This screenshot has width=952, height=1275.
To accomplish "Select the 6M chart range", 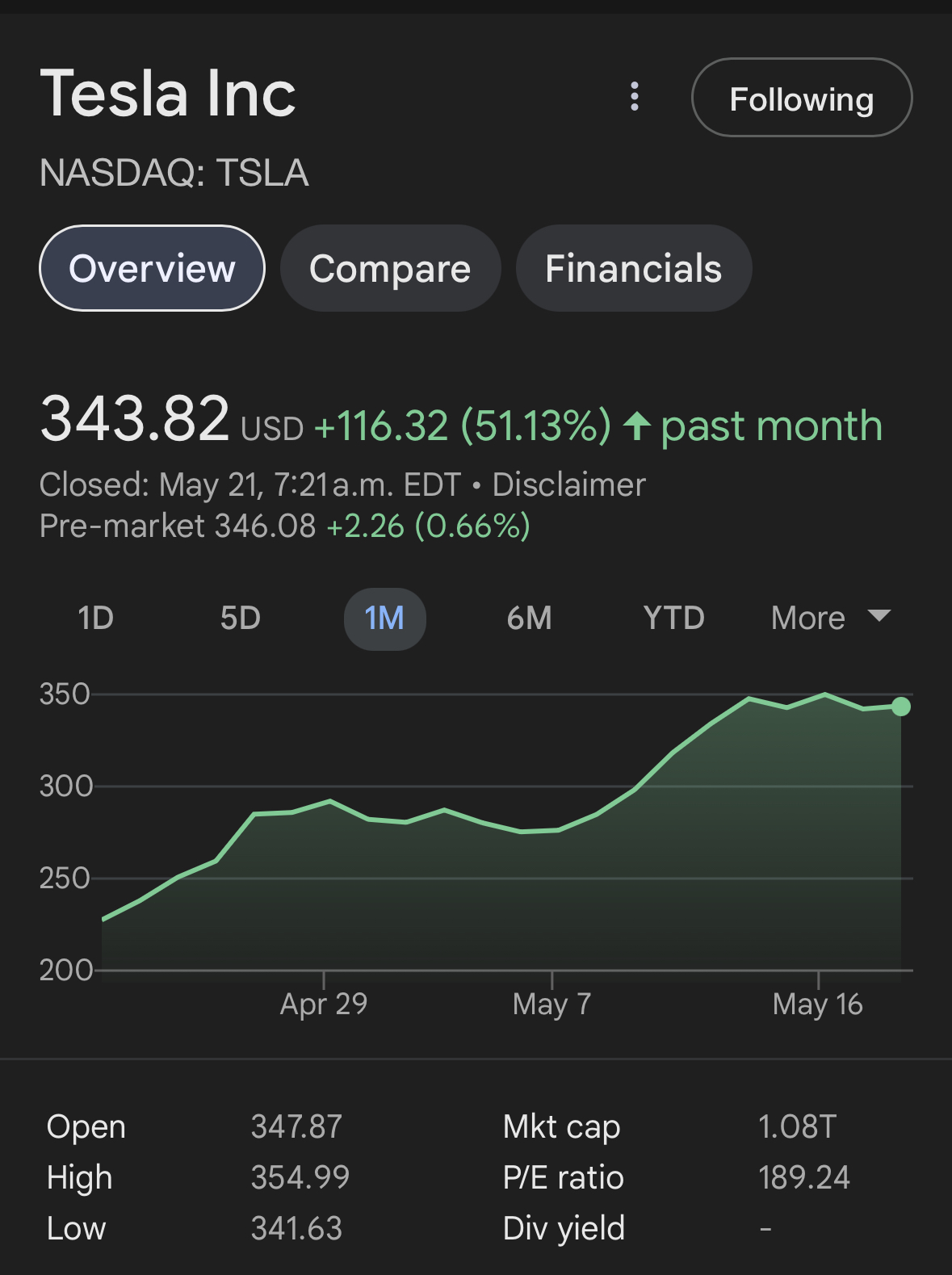I will tap(529, 619).
